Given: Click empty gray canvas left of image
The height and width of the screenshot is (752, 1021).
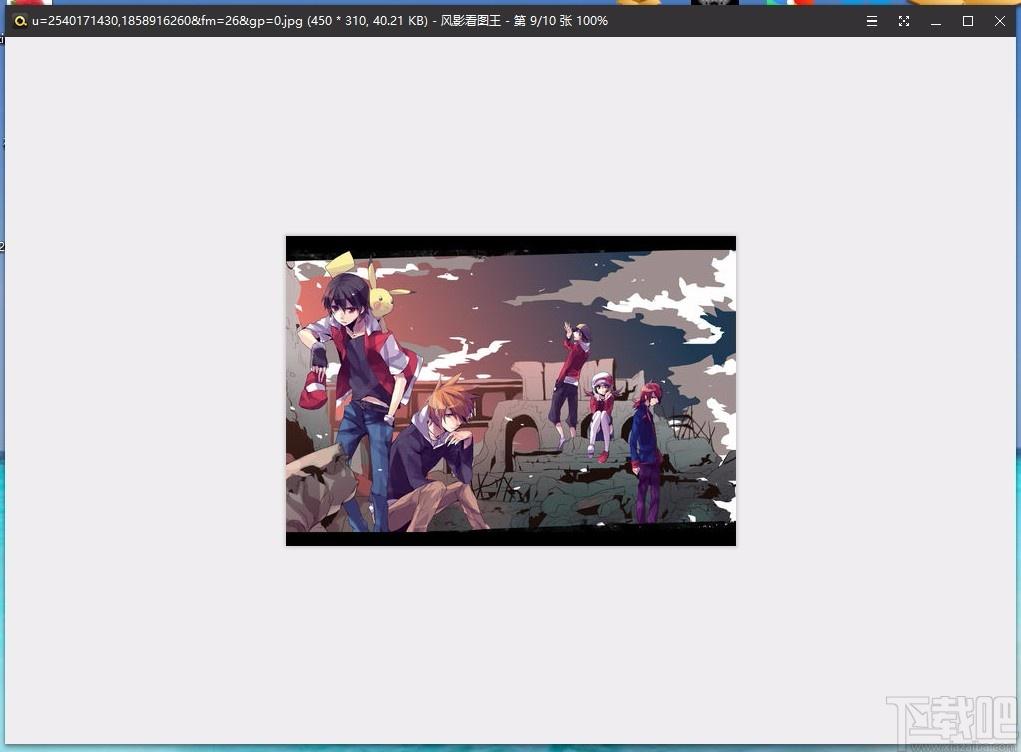Looking at the screenshot, I should 145,391.
